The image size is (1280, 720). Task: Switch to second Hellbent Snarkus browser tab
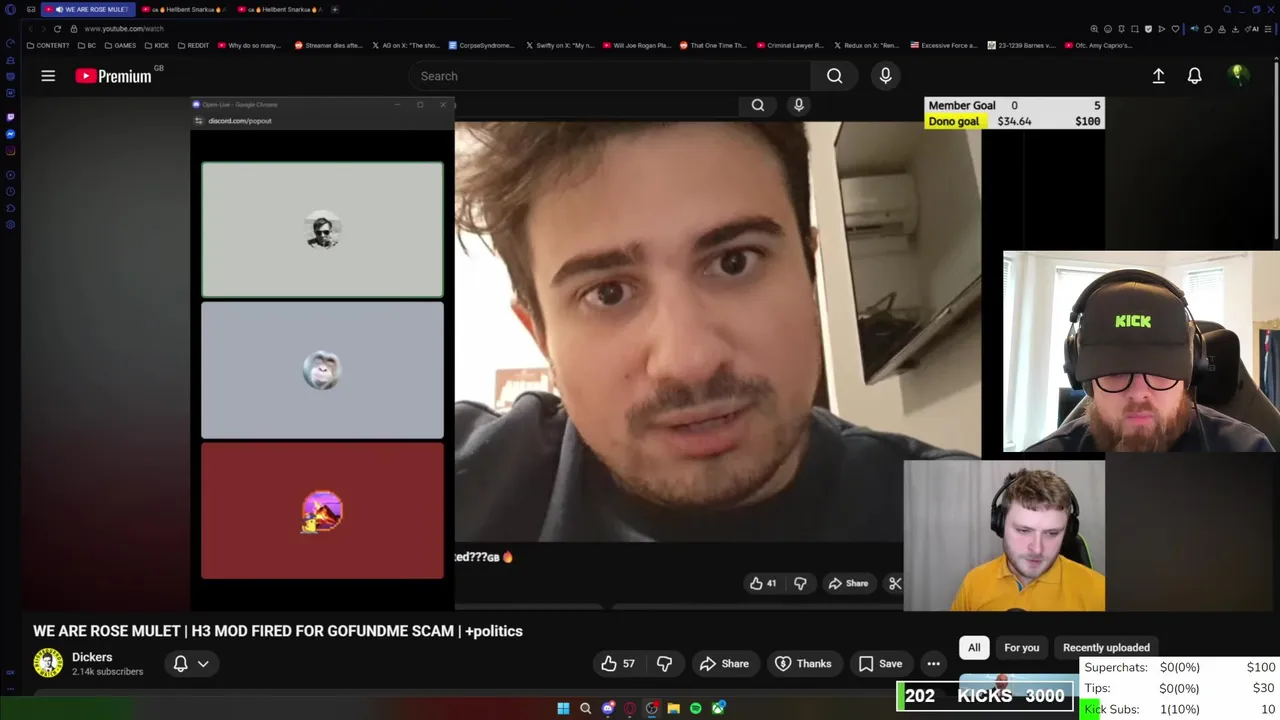pyautogui.click(x=282, y=9)
